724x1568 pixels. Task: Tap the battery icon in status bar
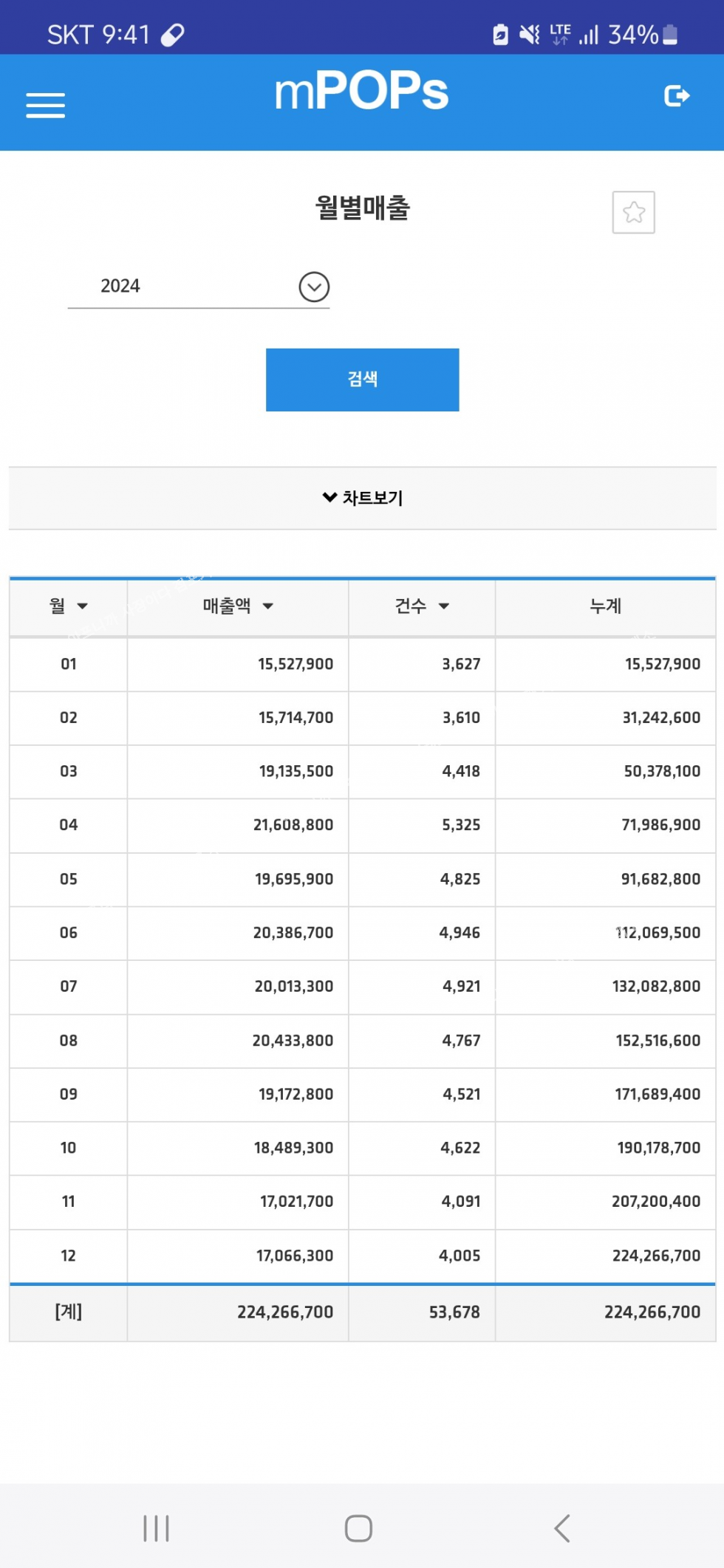coord(670,35)
